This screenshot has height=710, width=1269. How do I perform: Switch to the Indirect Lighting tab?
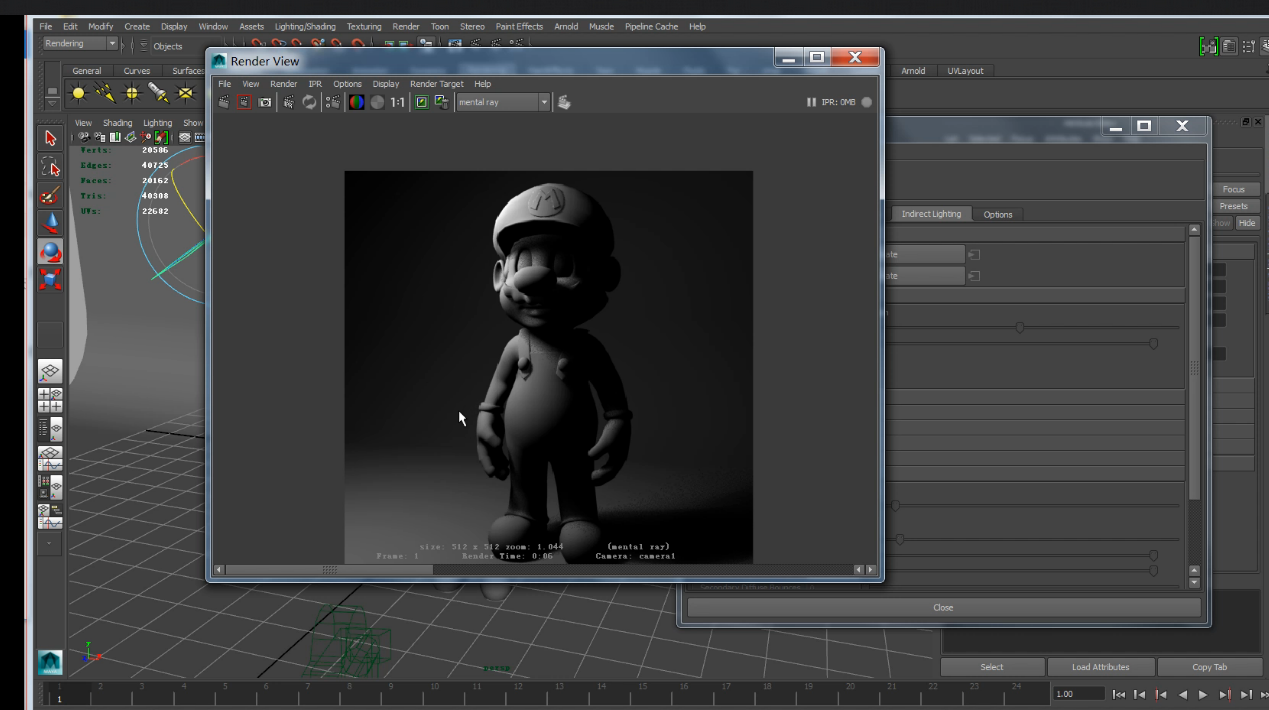point(930,214)
